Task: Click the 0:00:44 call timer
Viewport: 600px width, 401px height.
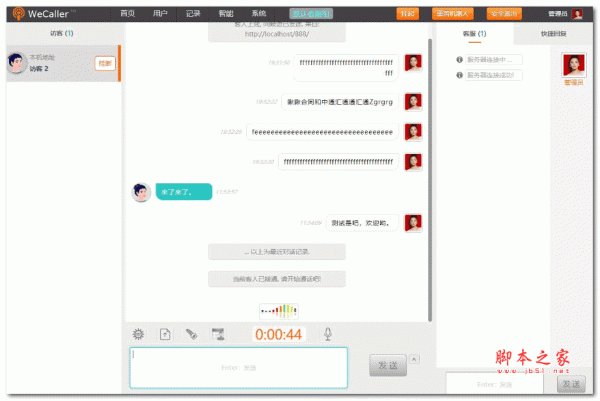Action: [279, 334]
